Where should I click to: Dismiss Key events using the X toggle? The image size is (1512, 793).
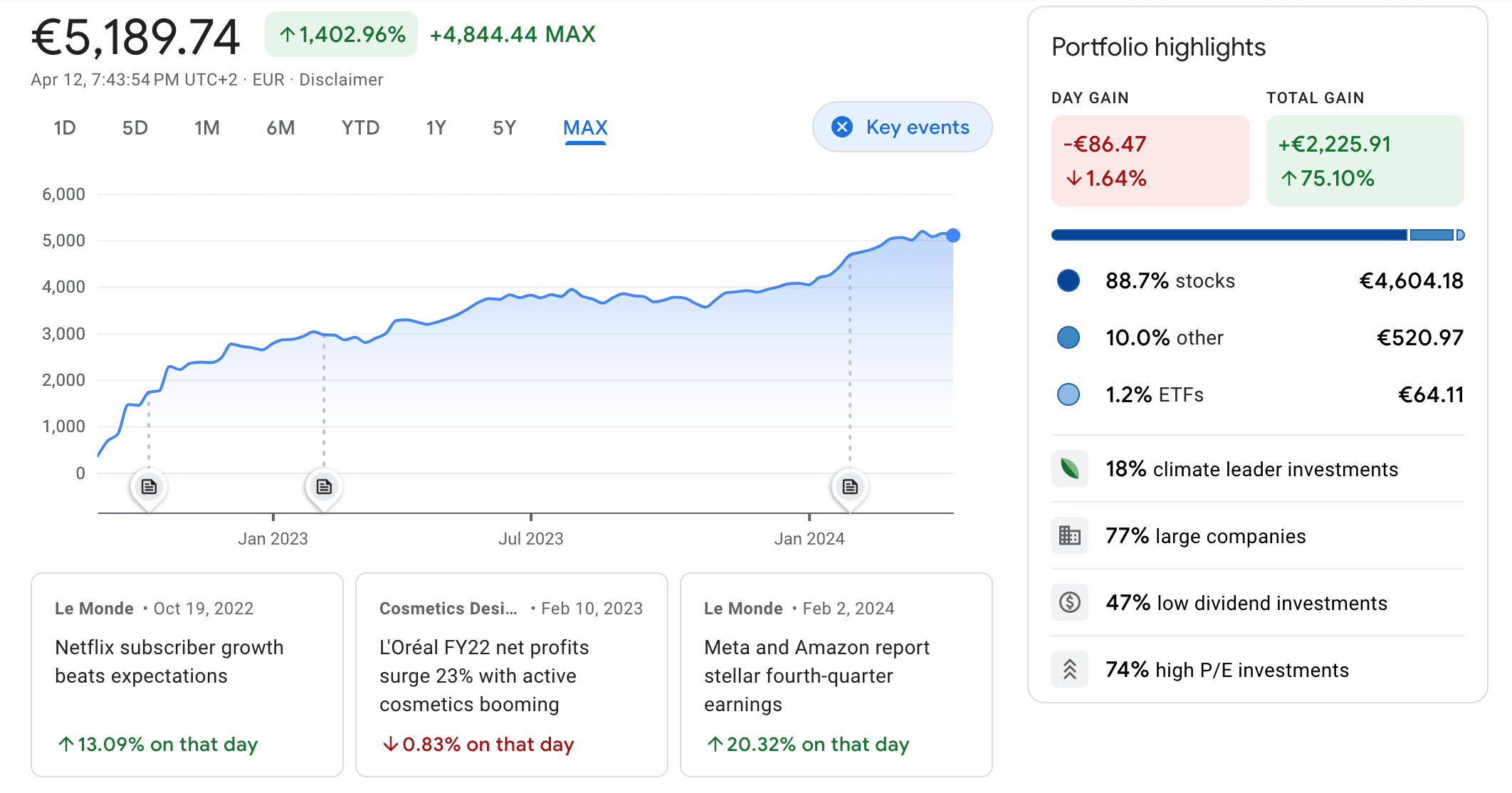pyautogui.click(x=841, y=127)
